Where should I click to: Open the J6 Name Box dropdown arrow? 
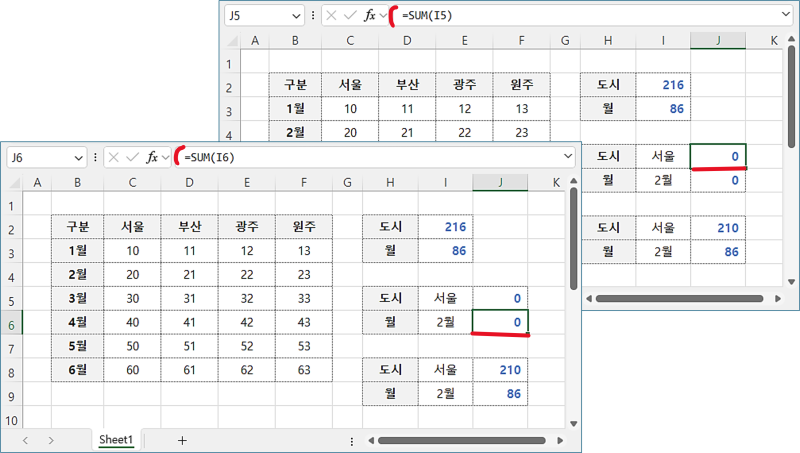pos(78,157)
